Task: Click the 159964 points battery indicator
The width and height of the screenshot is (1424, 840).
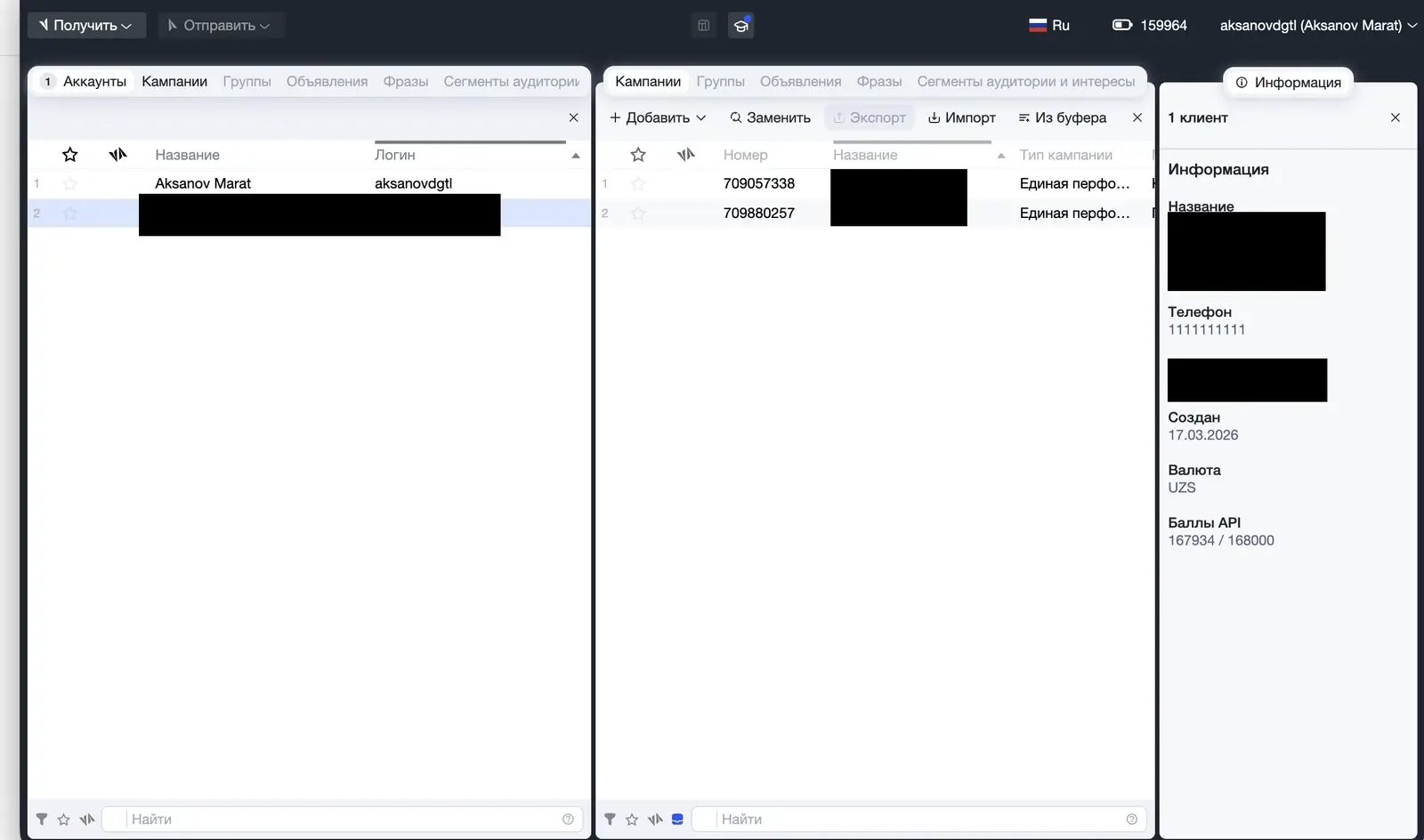Action: tap(1149, 26)
